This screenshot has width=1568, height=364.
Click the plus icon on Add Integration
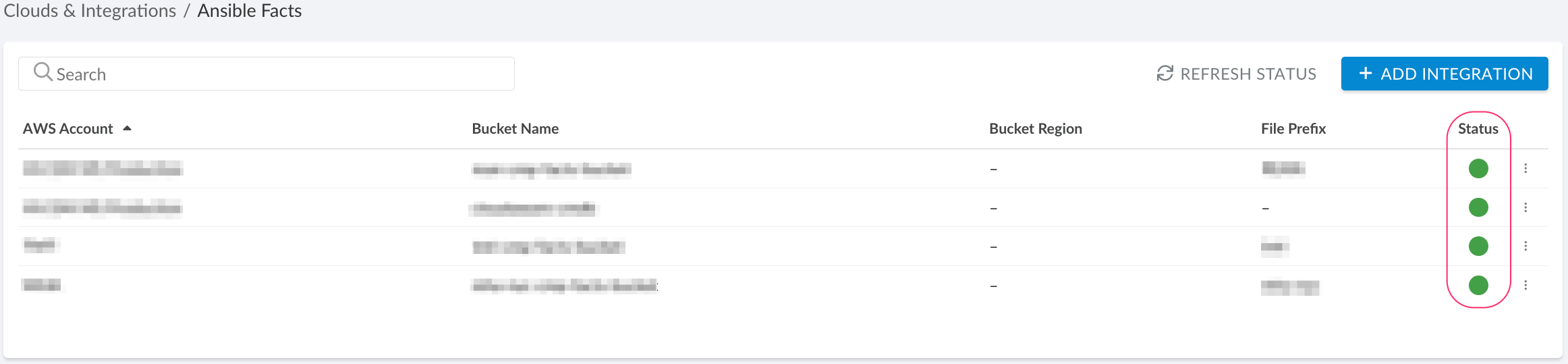[x=1365, y=73]
